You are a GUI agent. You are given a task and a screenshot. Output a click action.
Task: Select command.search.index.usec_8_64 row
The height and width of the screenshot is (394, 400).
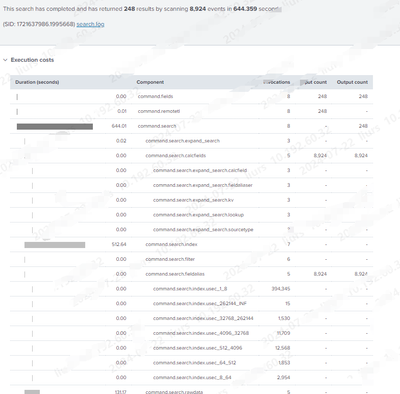pyautogui.click(x=192, y=377)
